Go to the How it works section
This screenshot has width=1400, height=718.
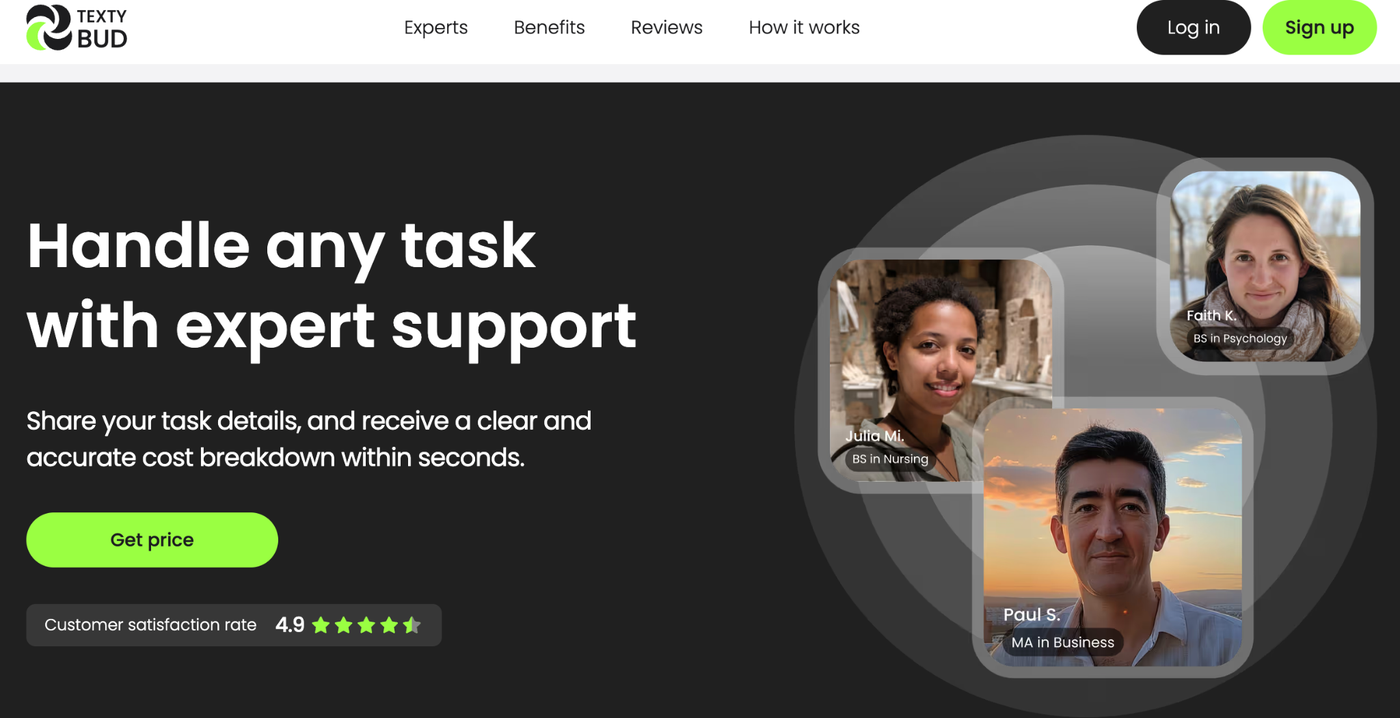point(804,27)
